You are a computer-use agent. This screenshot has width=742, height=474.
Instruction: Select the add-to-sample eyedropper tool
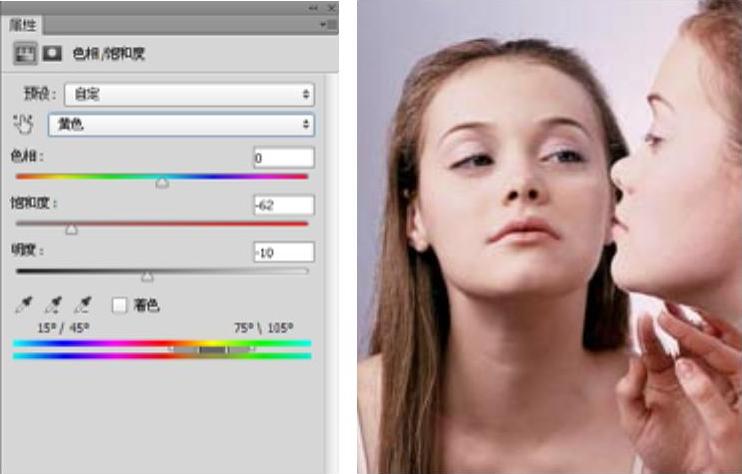pyautogui.click(x=55, y=305)
